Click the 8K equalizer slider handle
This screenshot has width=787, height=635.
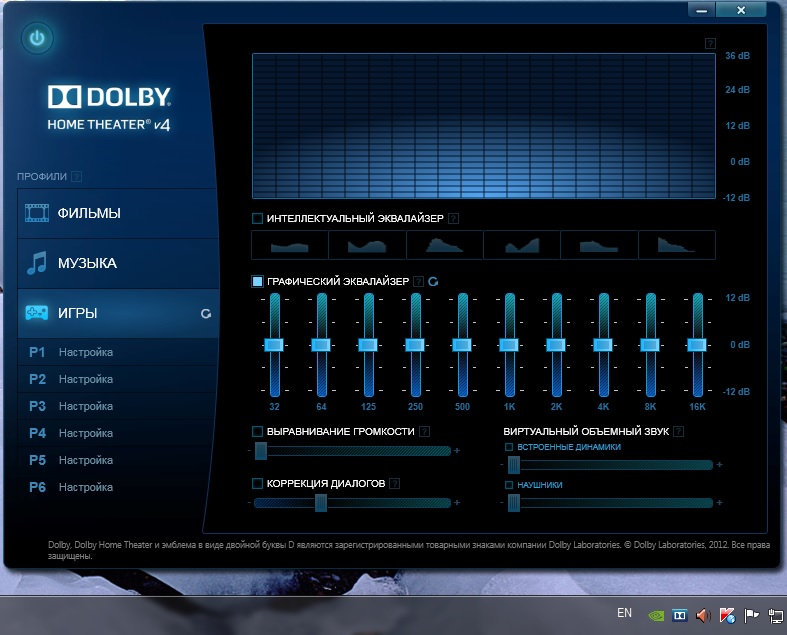pos(650,345)
